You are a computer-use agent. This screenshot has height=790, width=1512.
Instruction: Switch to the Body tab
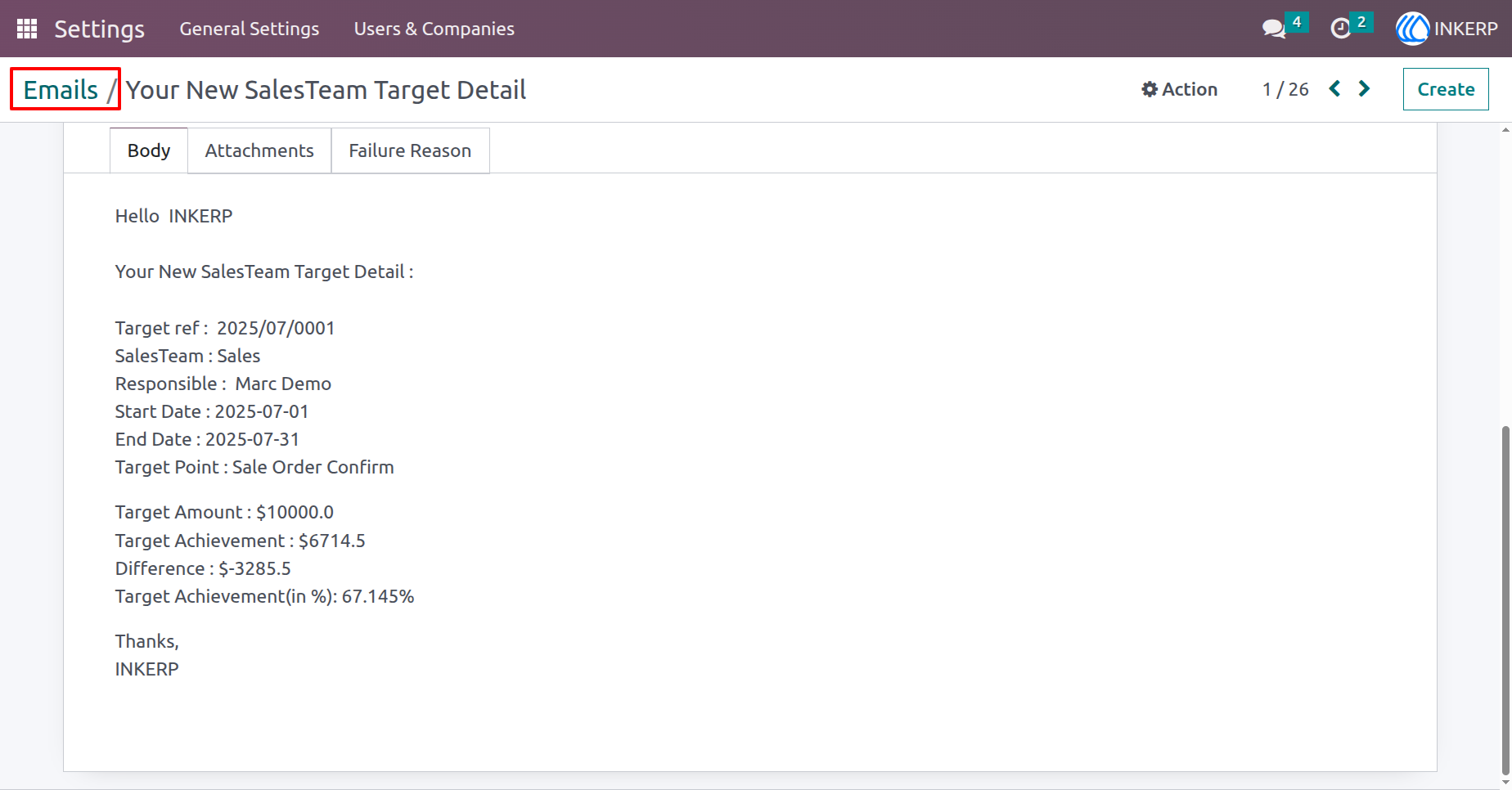(149, 150)
